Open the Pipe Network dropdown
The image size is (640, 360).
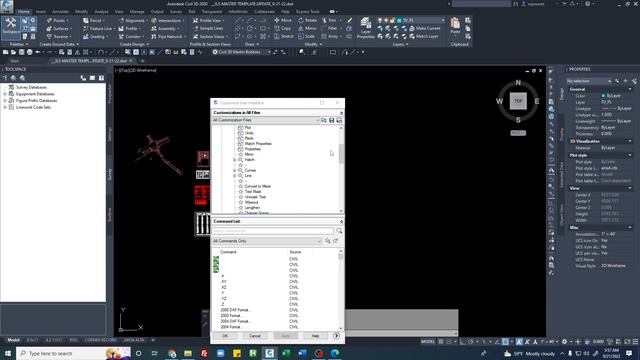coord(169,36)
